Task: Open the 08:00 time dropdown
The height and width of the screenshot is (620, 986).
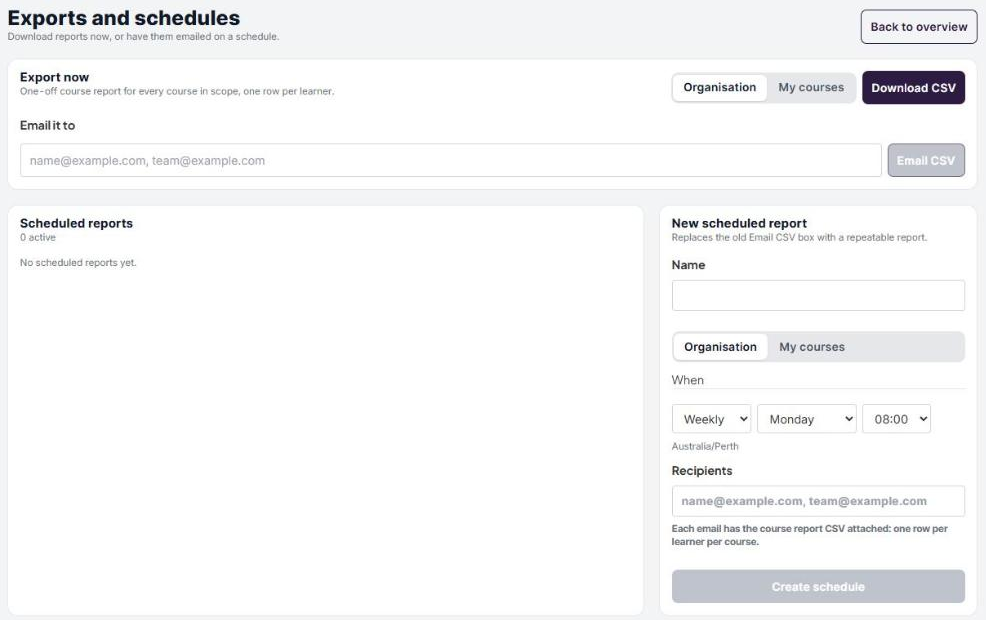Action: (x=896, y=419)
